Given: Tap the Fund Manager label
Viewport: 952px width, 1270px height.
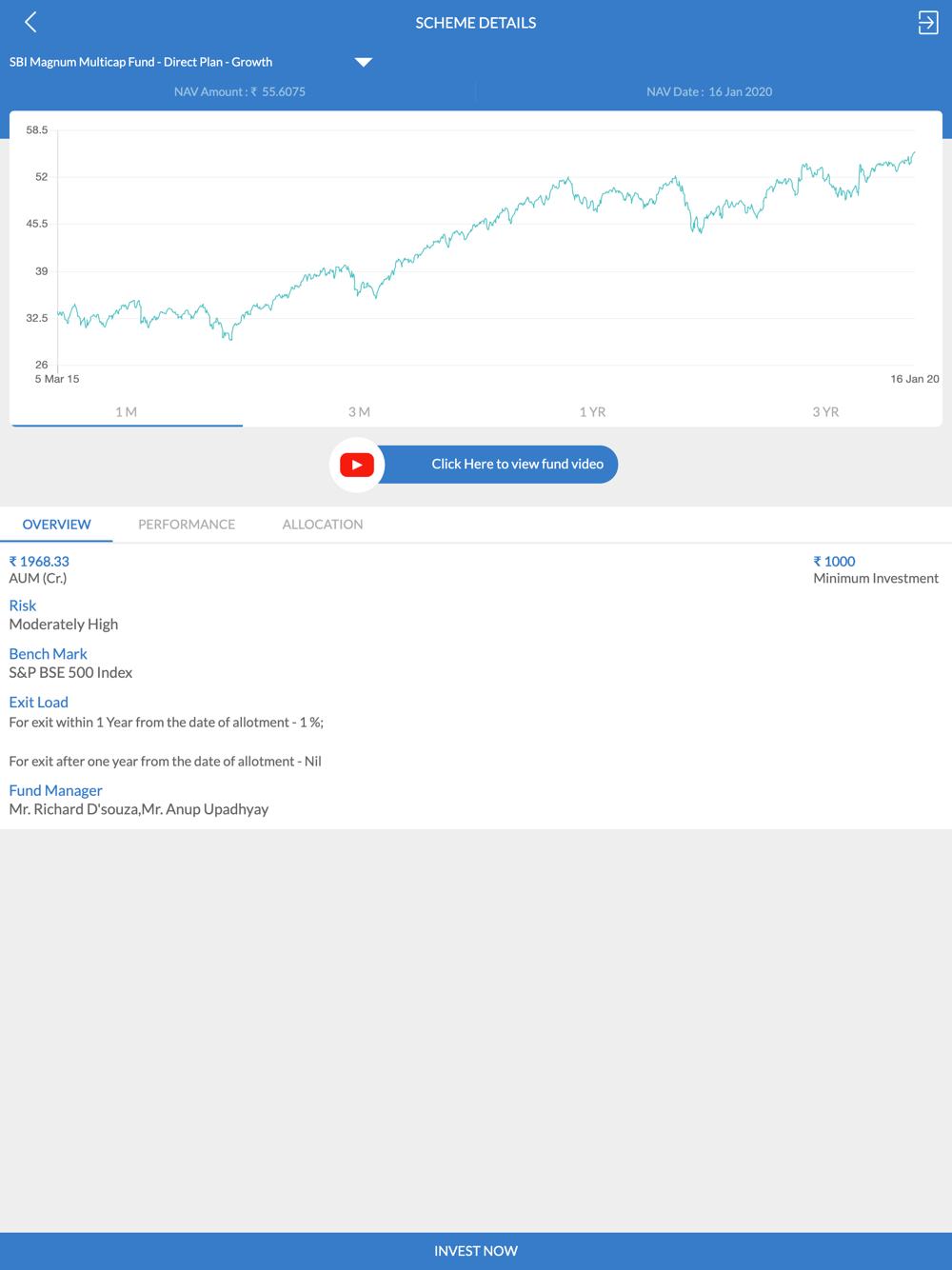Looking at the screenshot, I should point(55,790).
